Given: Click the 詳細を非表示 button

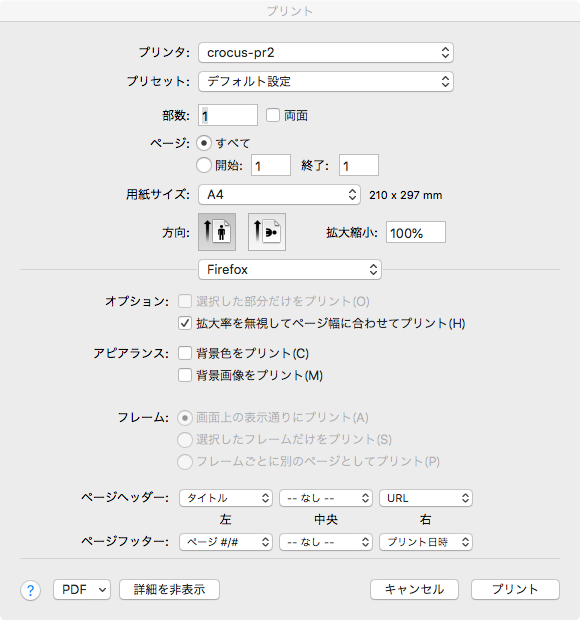Looking at the screenshot, I should 169,590.
